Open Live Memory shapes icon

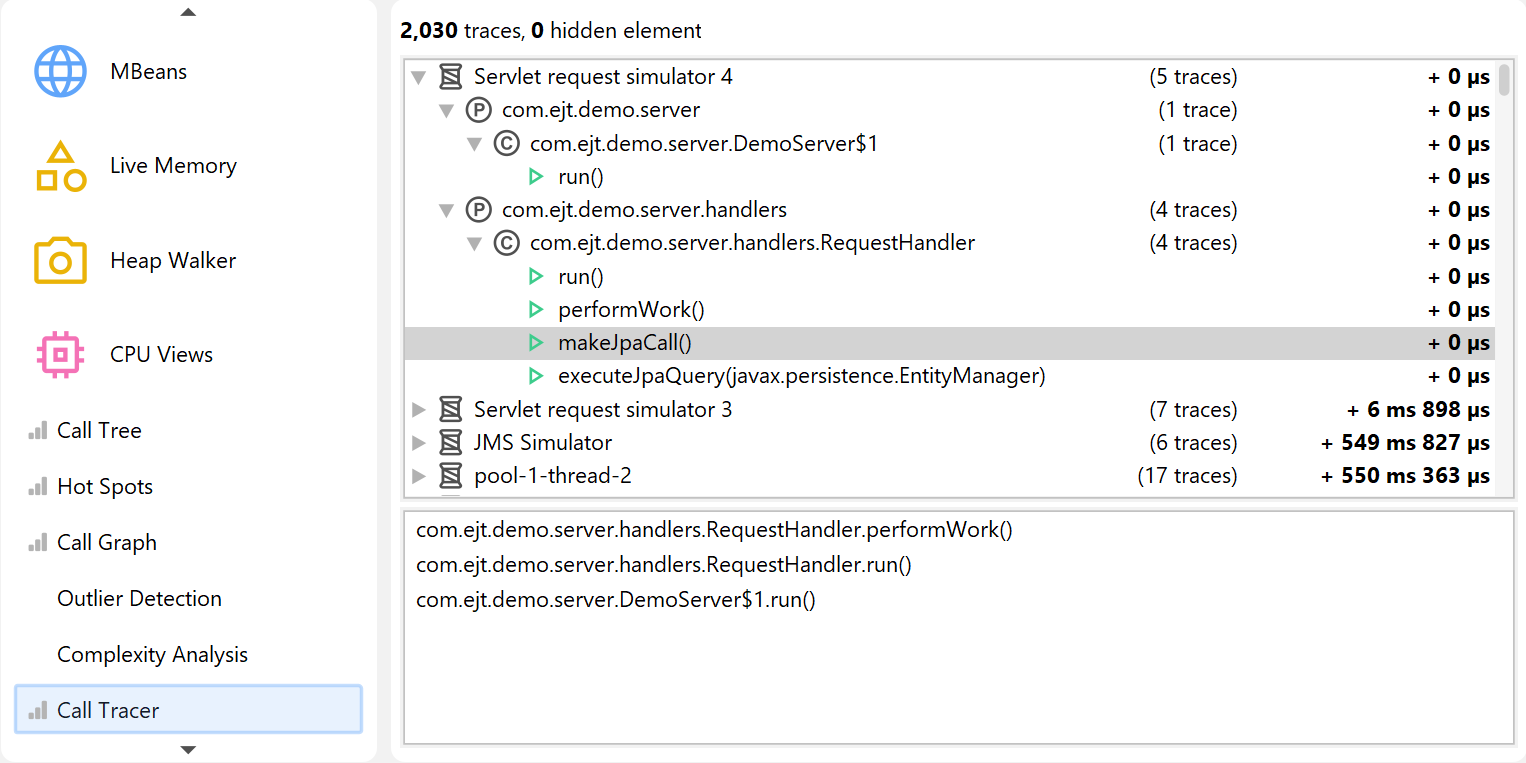[61, 166]
